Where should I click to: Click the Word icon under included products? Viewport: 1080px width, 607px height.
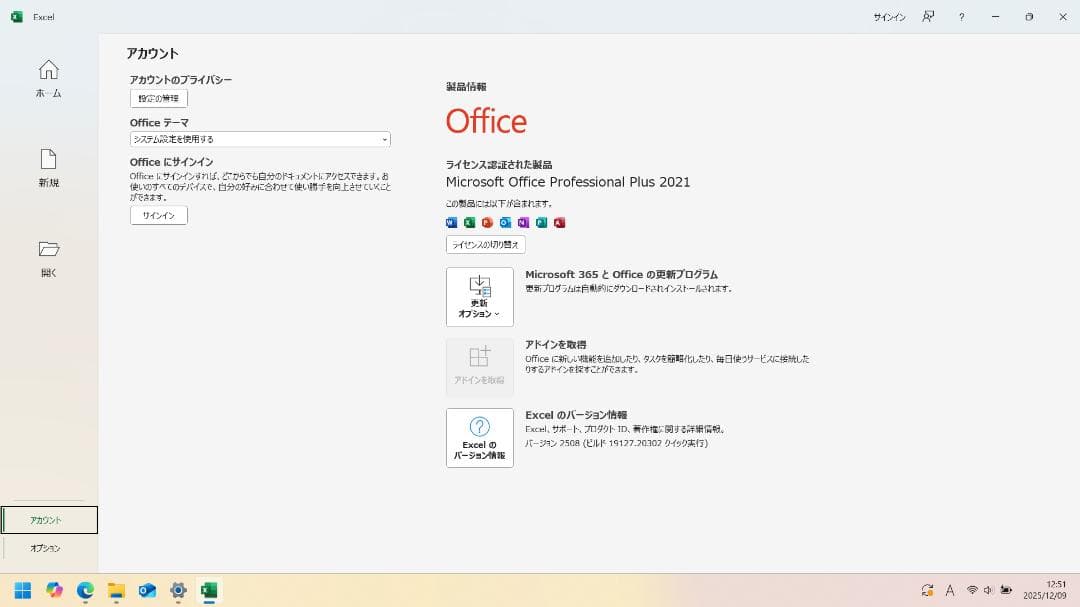[x=452, y=222]
